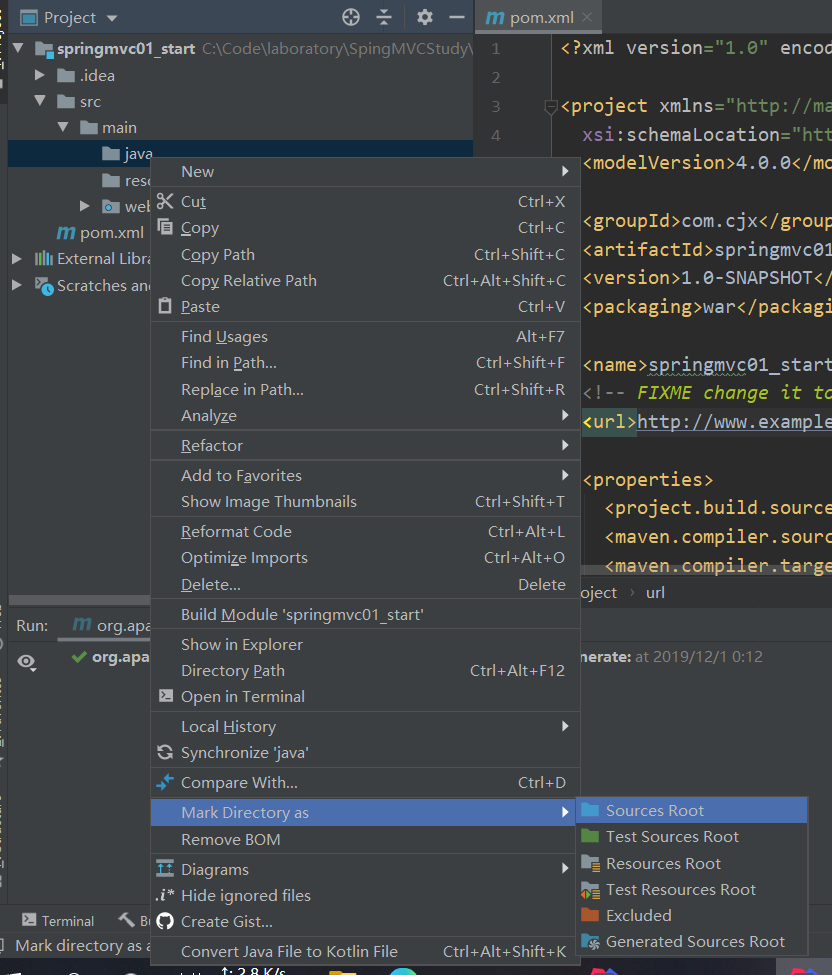
Task: Open the www.example URL link in editor
Action: pyautogui.click(x=734, y=422)
